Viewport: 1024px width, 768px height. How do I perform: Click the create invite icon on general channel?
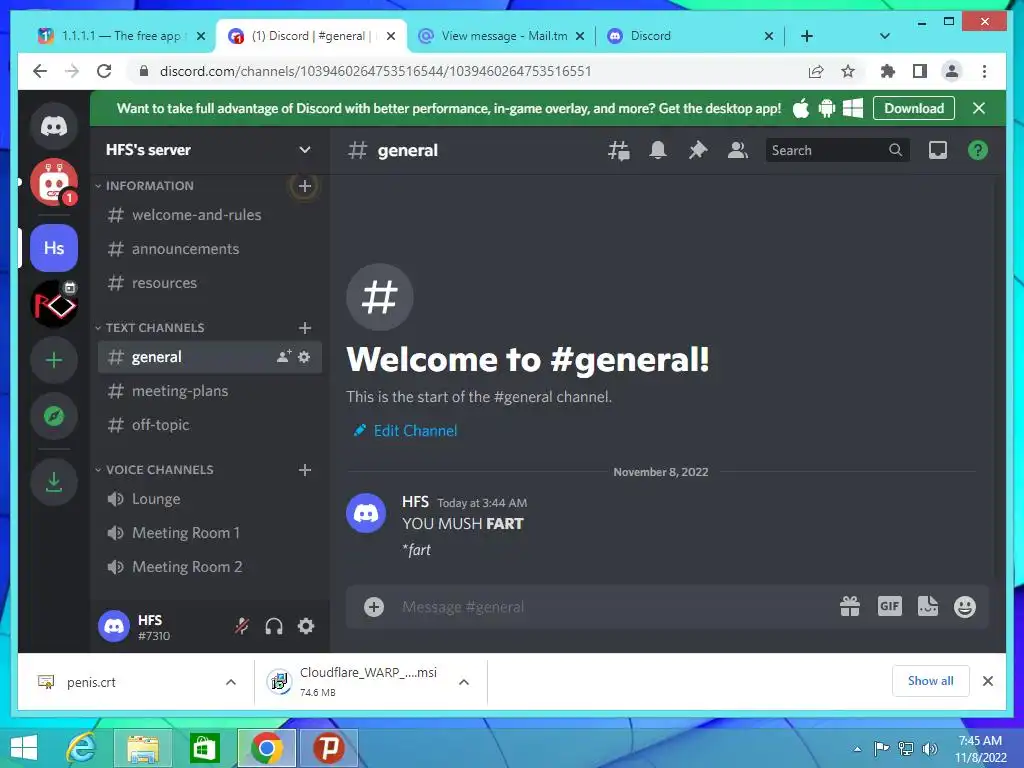[283, 357]
